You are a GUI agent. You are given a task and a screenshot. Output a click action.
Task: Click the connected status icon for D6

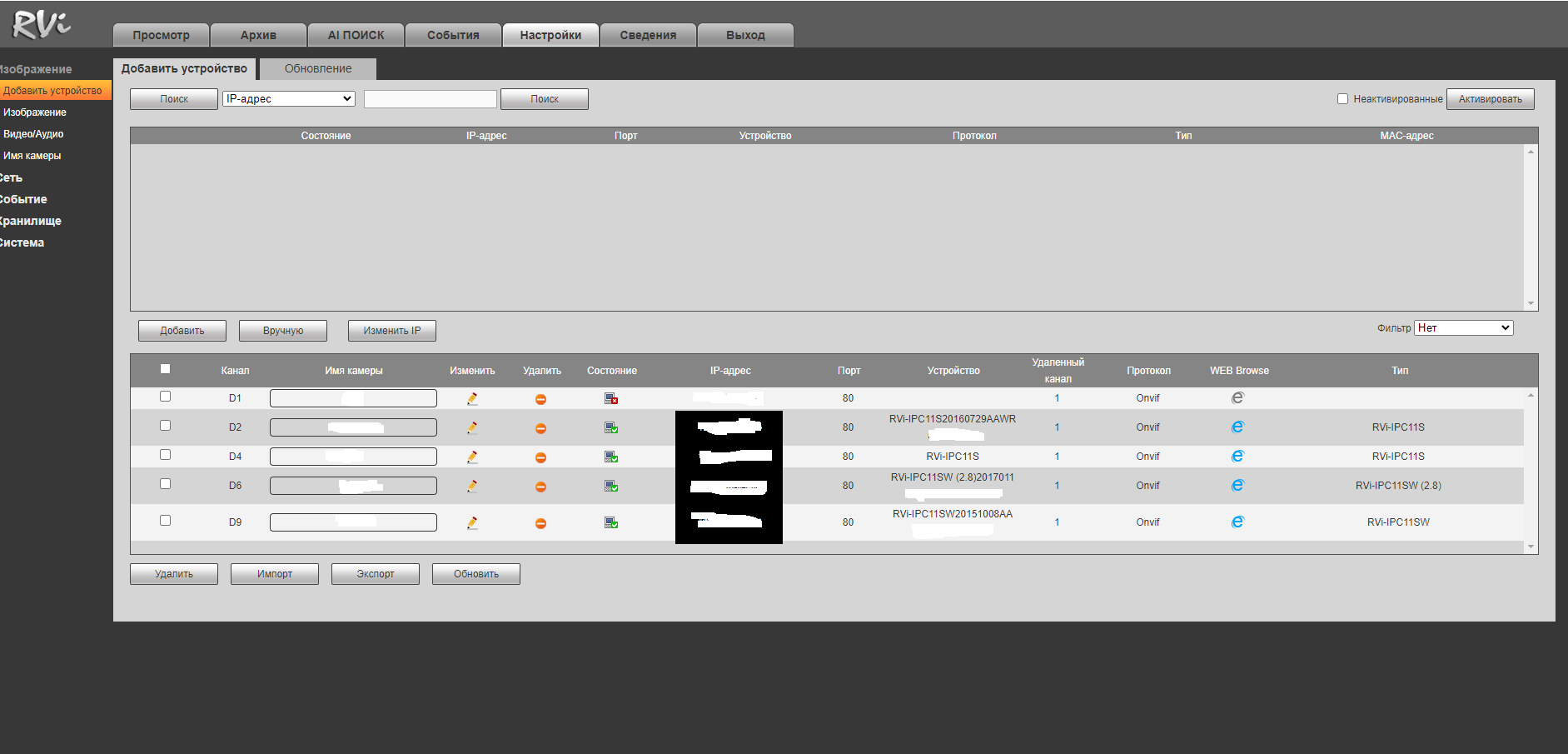click(x=611, y=486)
